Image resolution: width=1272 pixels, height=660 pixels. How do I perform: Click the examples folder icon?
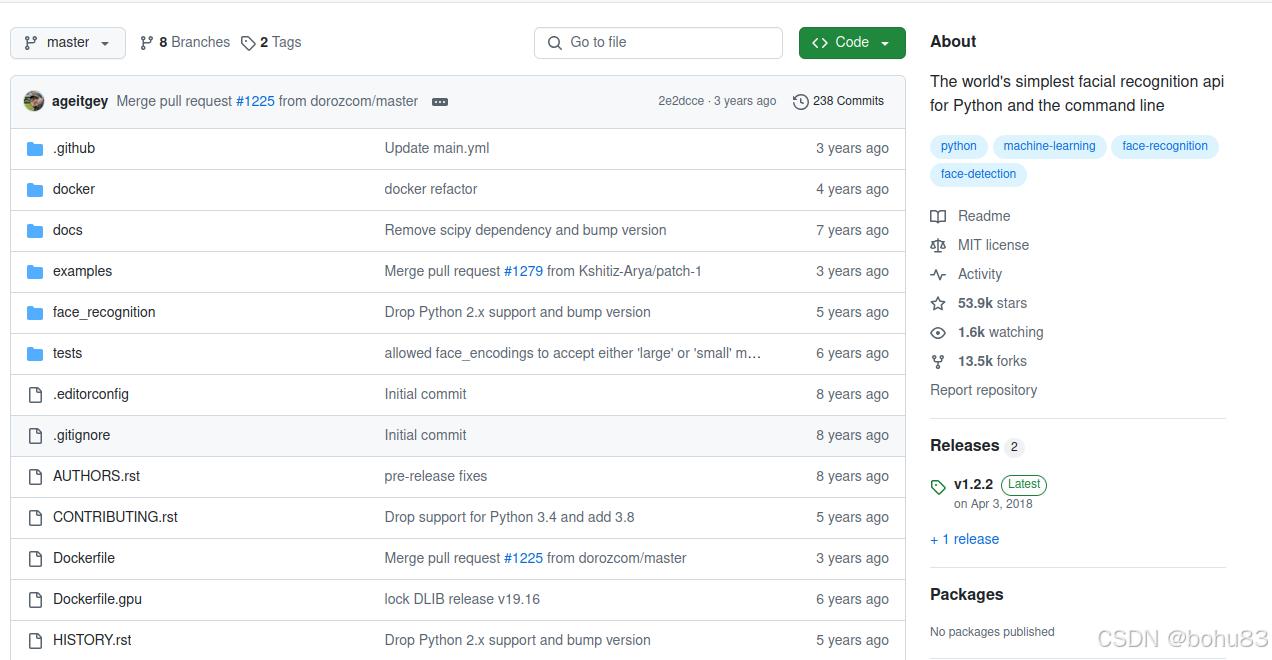(35, 271)
